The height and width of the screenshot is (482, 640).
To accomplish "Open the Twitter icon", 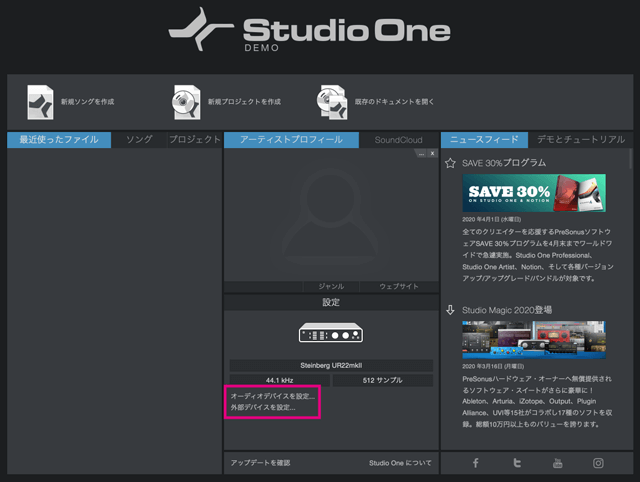I will pyautogui.click(x=517, y=463).
